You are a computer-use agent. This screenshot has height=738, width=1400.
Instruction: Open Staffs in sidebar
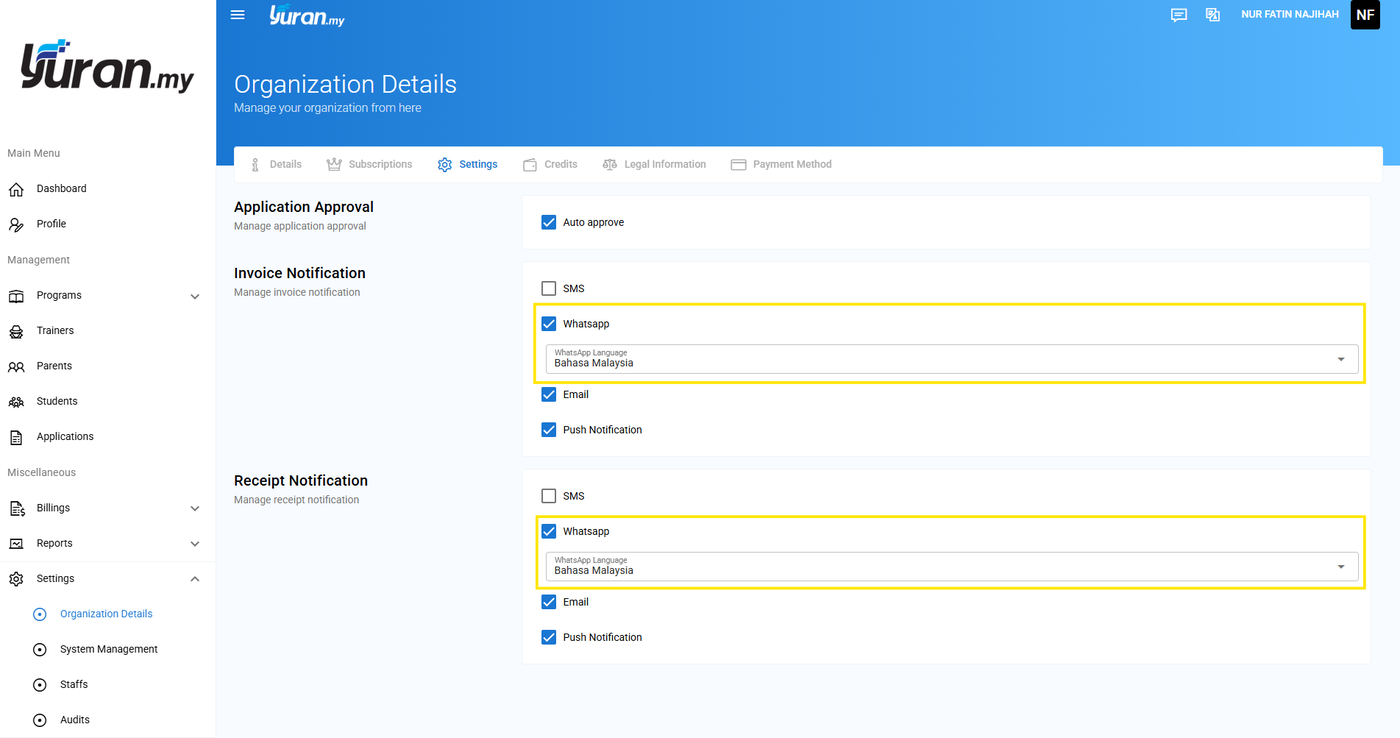pyautogui.click(x=74, y=684)
